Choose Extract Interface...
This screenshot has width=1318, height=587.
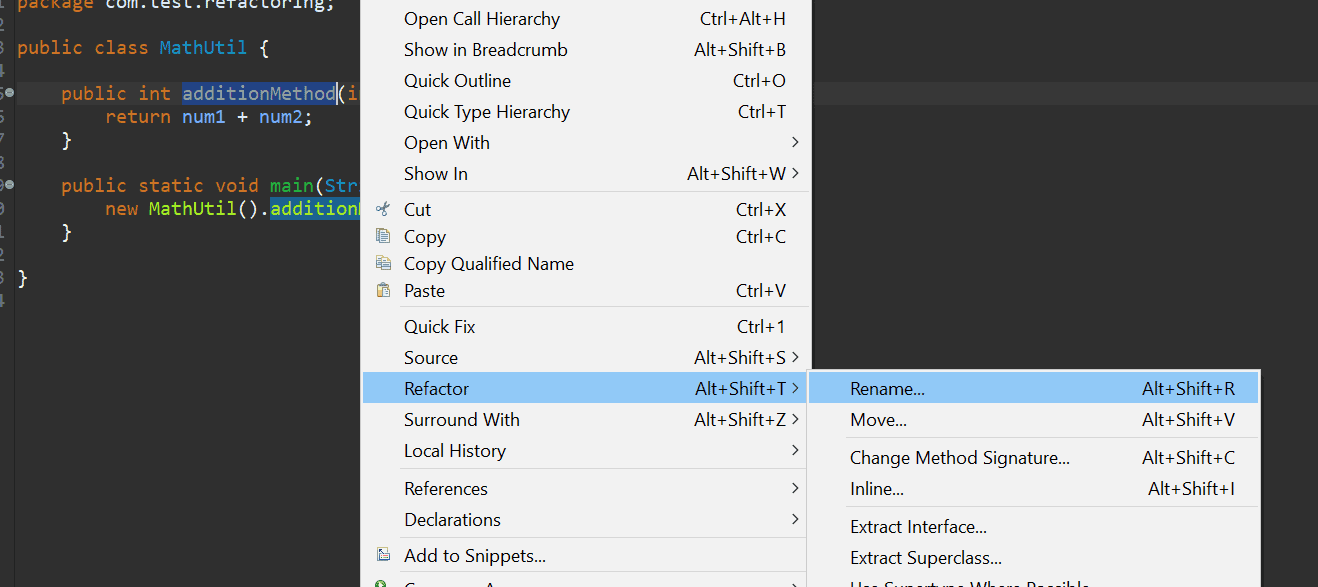[x=1033, y=527]
